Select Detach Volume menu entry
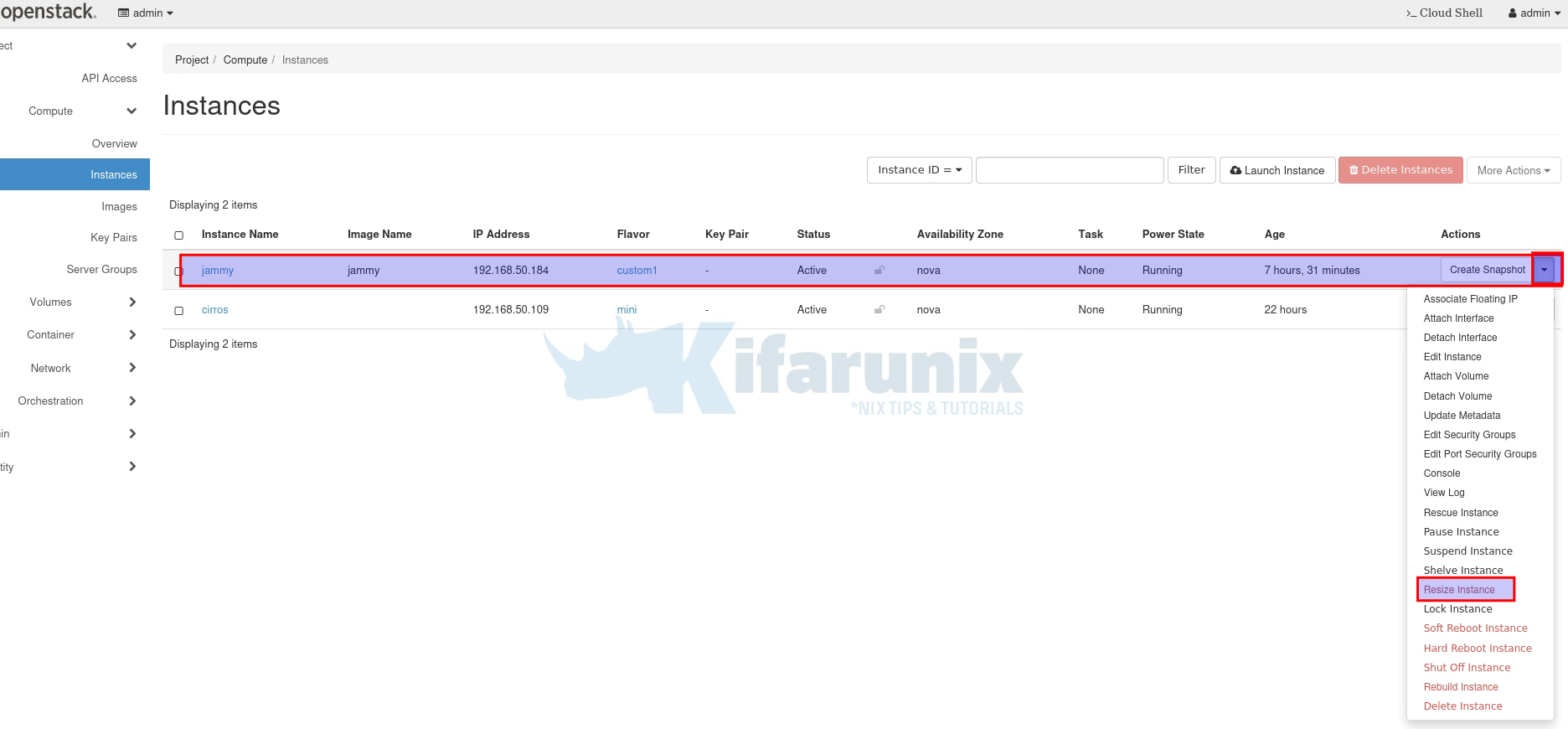1568x729 pixels. coord(1457,396)
